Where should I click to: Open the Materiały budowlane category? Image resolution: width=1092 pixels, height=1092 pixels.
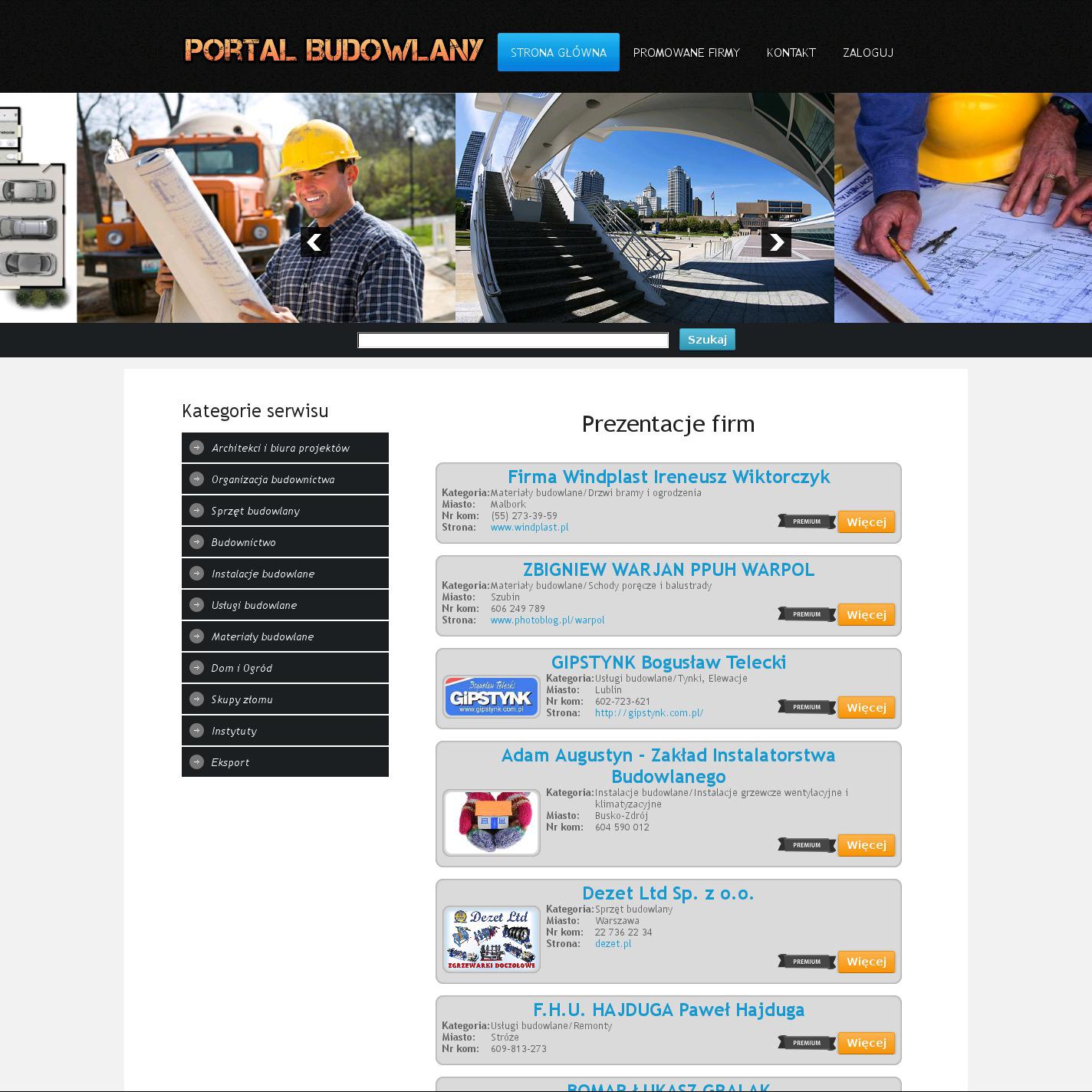(262, 636)
